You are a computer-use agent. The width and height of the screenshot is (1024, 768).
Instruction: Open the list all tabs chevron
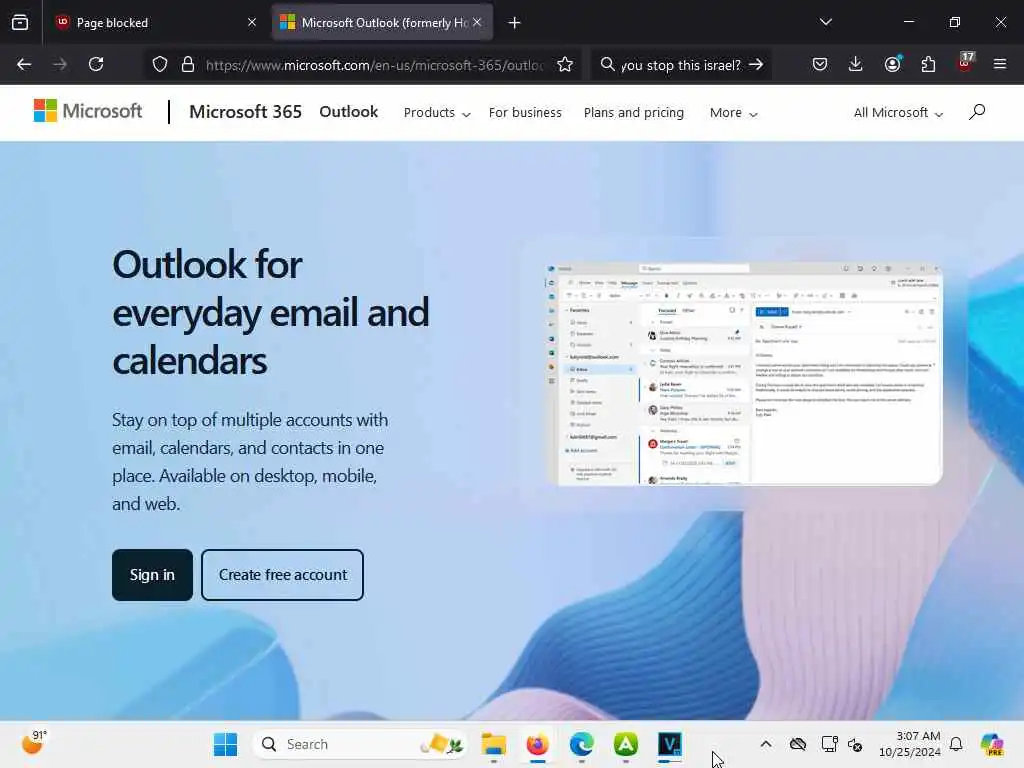(826, 22)
